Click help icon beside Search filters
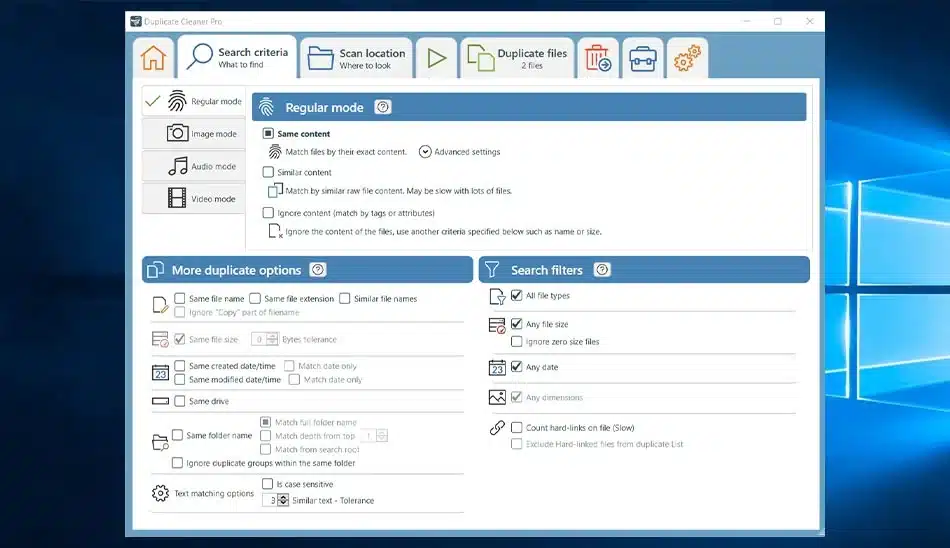 pos(602,270)
